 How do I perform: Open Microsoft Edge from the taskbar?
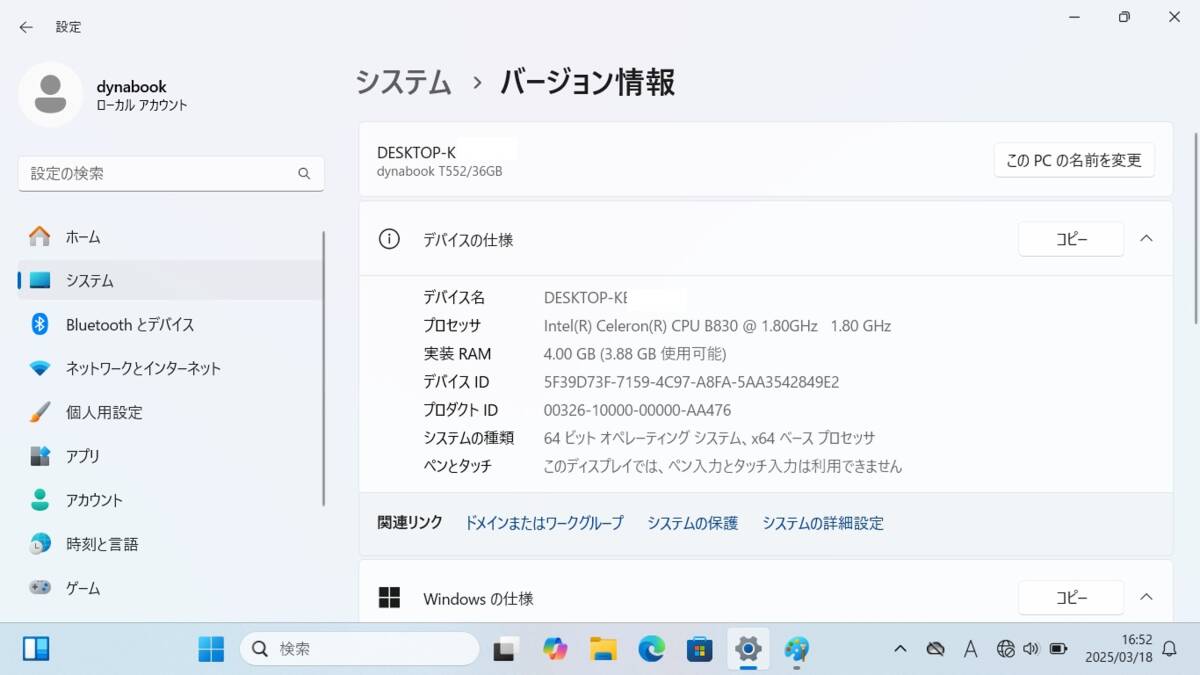tap(652, 649)
